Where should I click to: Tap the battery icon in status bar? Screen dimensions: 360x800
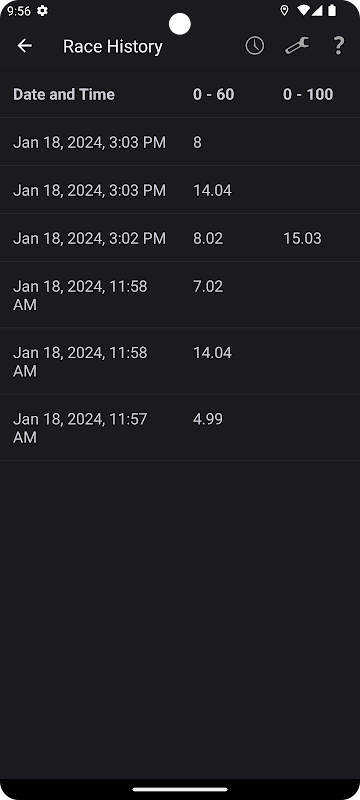click(x=332, y=10)
